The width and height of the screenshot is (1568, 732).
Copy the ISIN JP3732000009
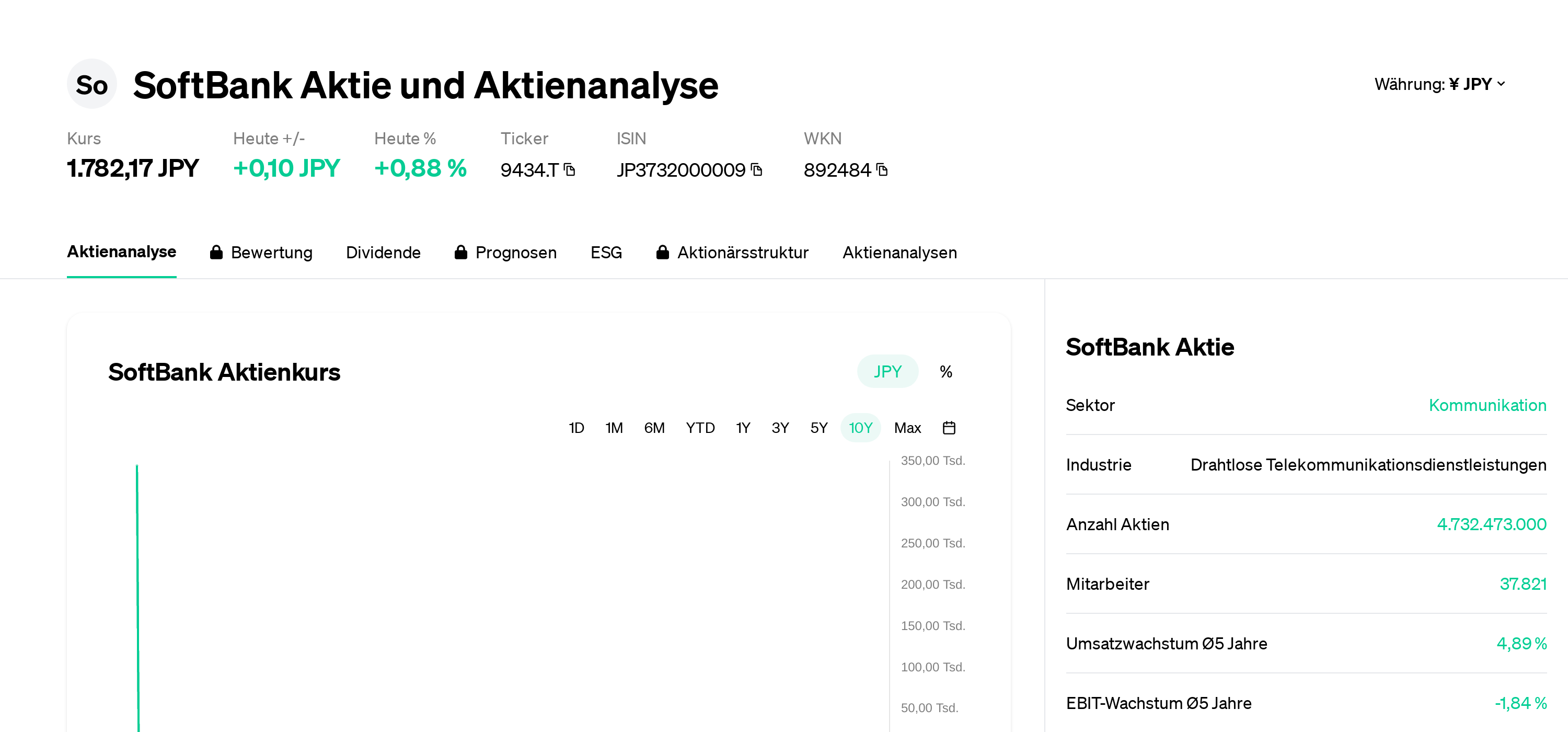click(757, 170)
